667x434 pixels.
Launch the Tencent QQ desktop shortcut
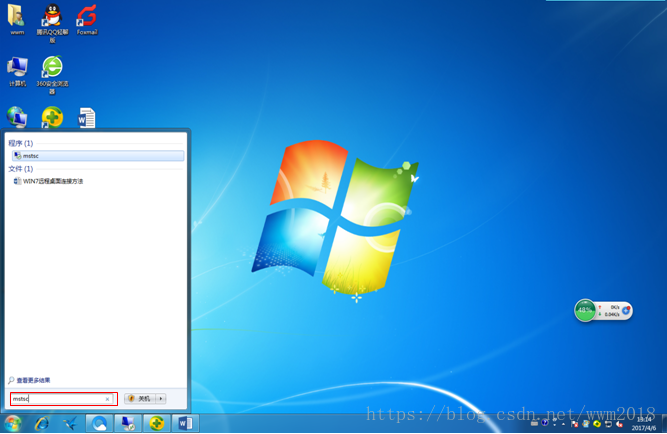[52, 23]
